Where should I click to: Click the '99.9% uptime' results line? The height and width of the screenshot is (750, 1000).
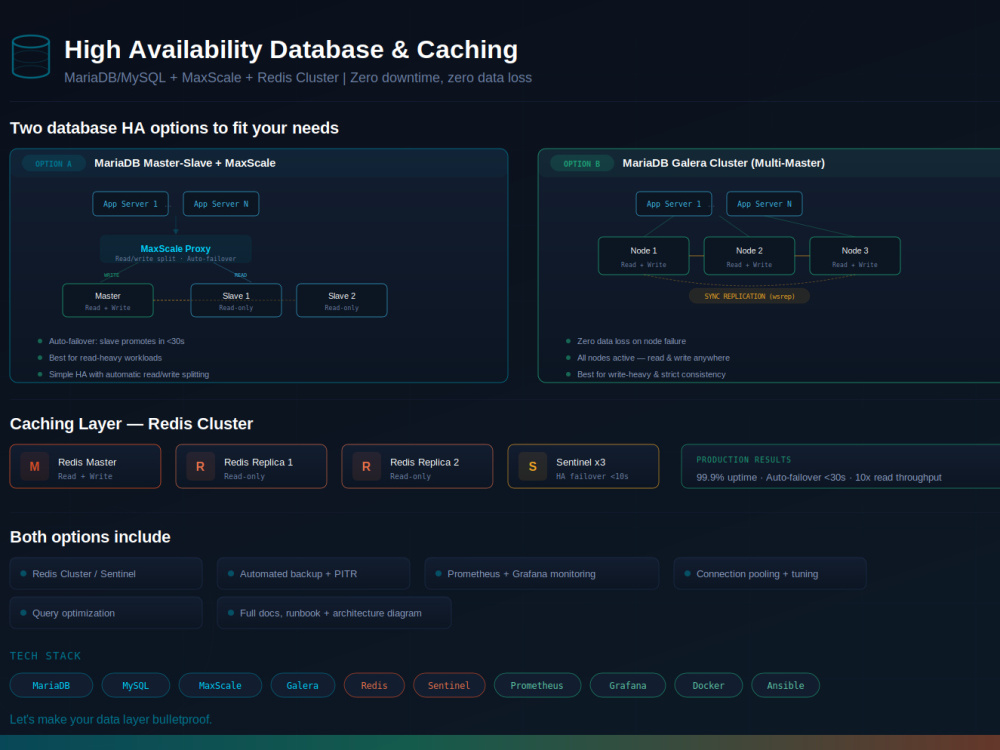[819, 477]
